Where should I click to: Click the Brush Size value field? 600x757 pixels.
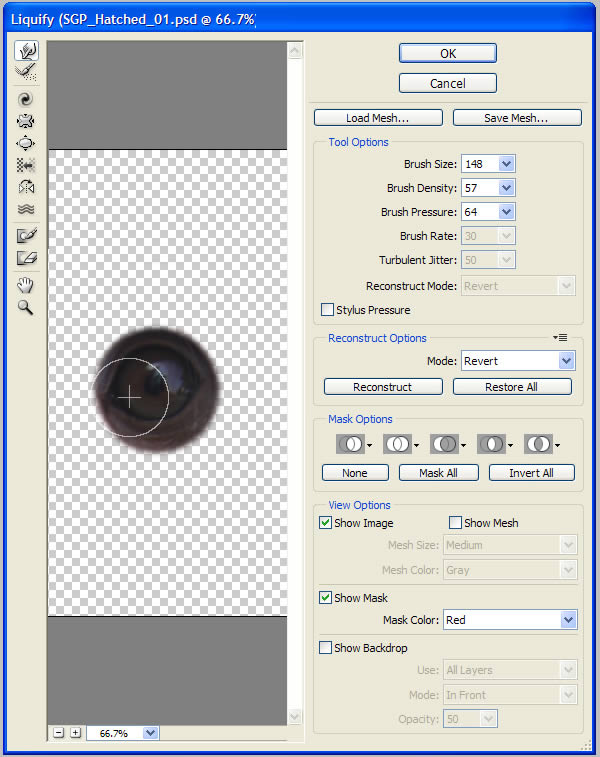480,164
